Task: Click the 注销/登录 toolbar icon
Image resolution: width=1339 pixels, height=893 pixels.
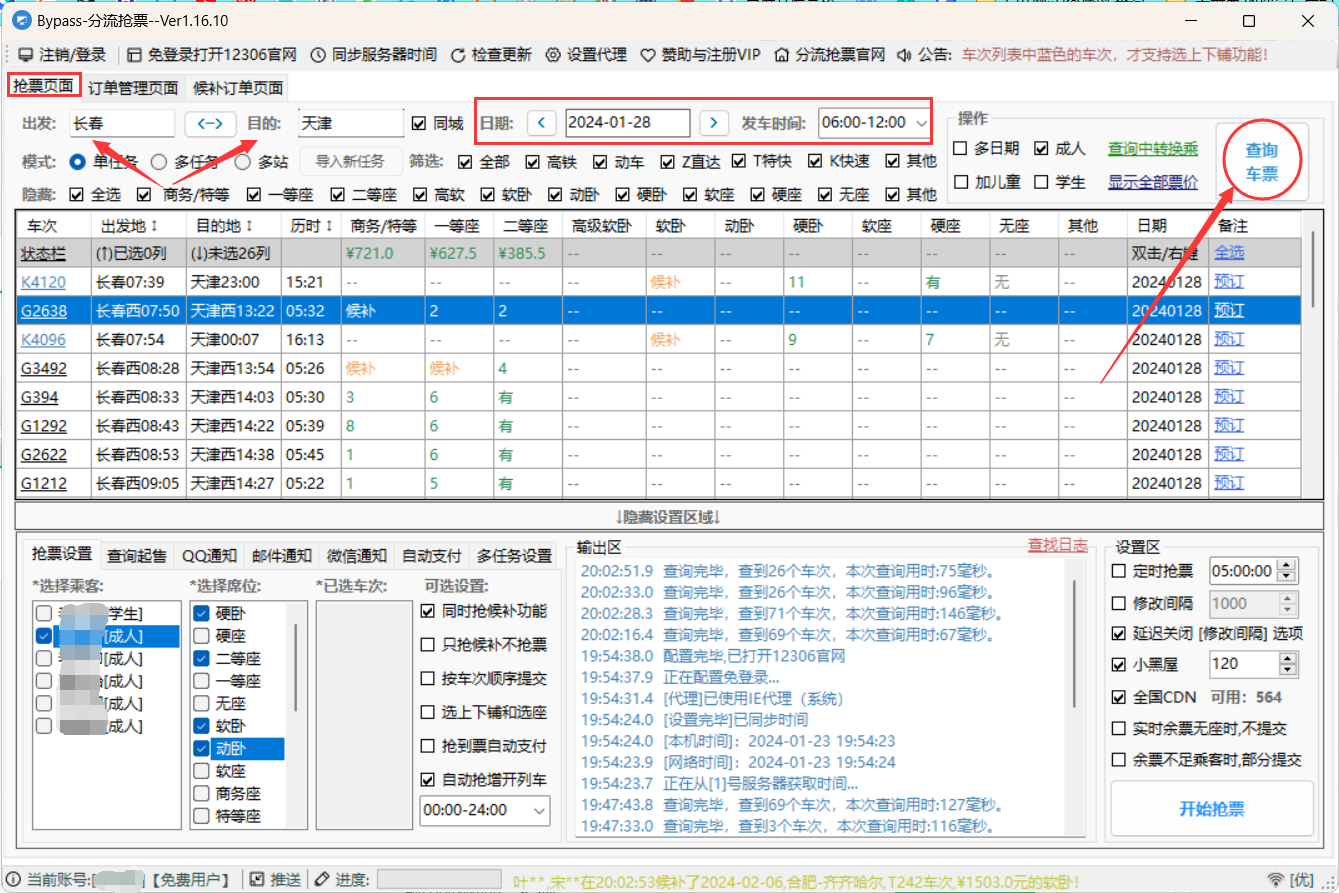Action: pyautogui.click(x=26, y=55)
